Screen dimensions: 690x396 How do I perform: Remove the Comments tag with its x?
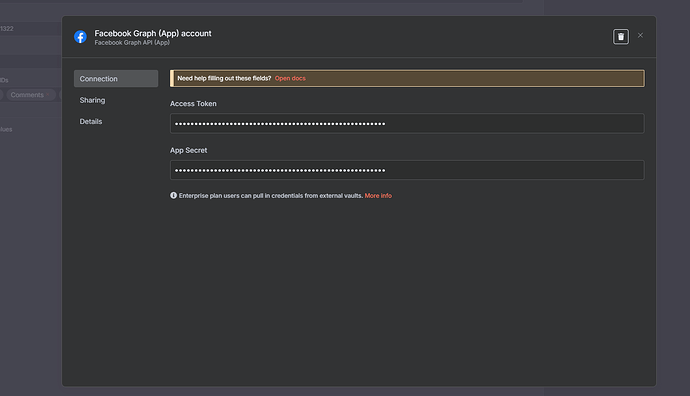coord(48,95)
